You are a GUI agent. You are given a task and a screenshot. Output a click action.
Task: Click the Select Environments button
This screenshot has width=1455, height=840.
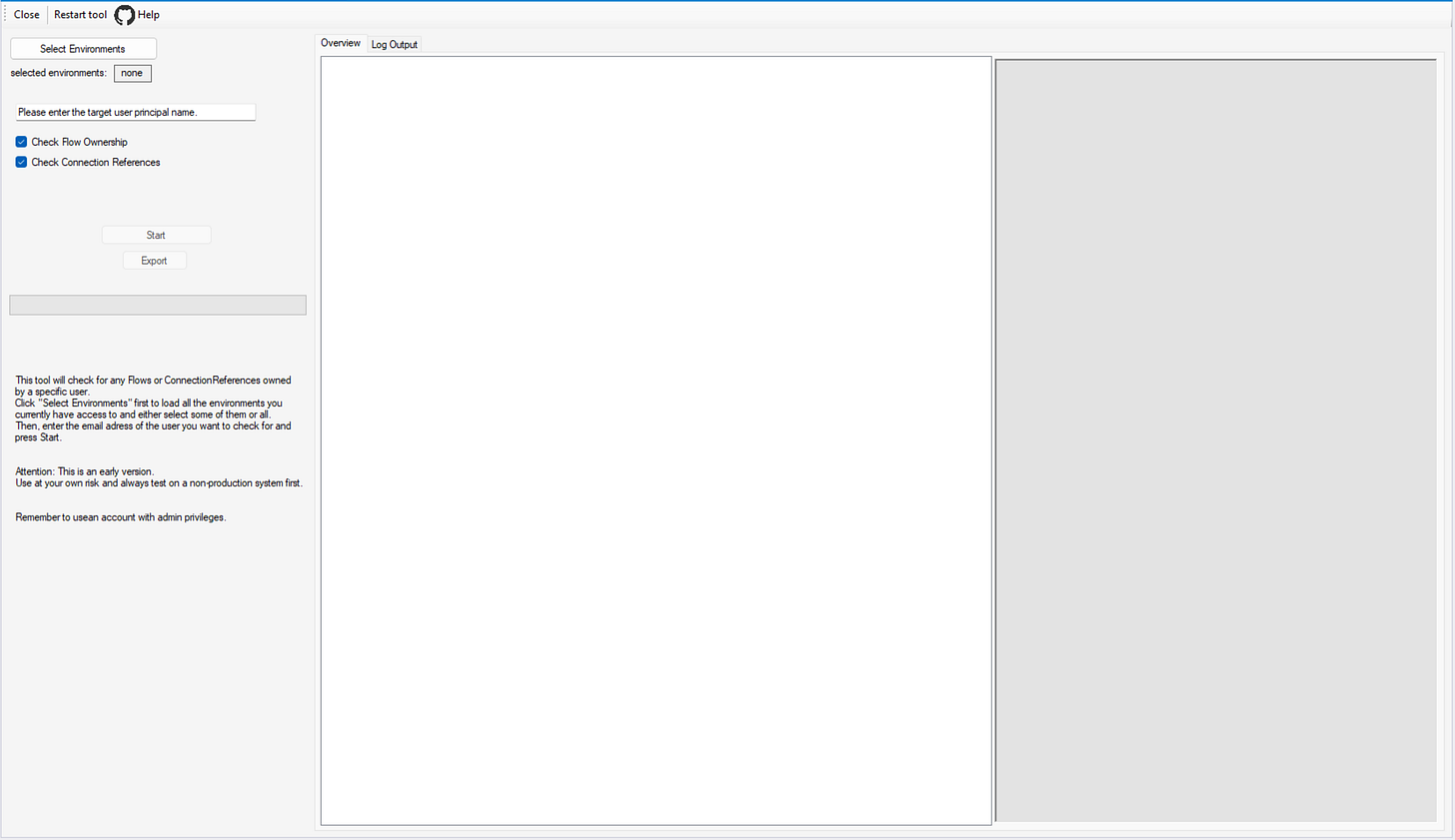[83, 49]
